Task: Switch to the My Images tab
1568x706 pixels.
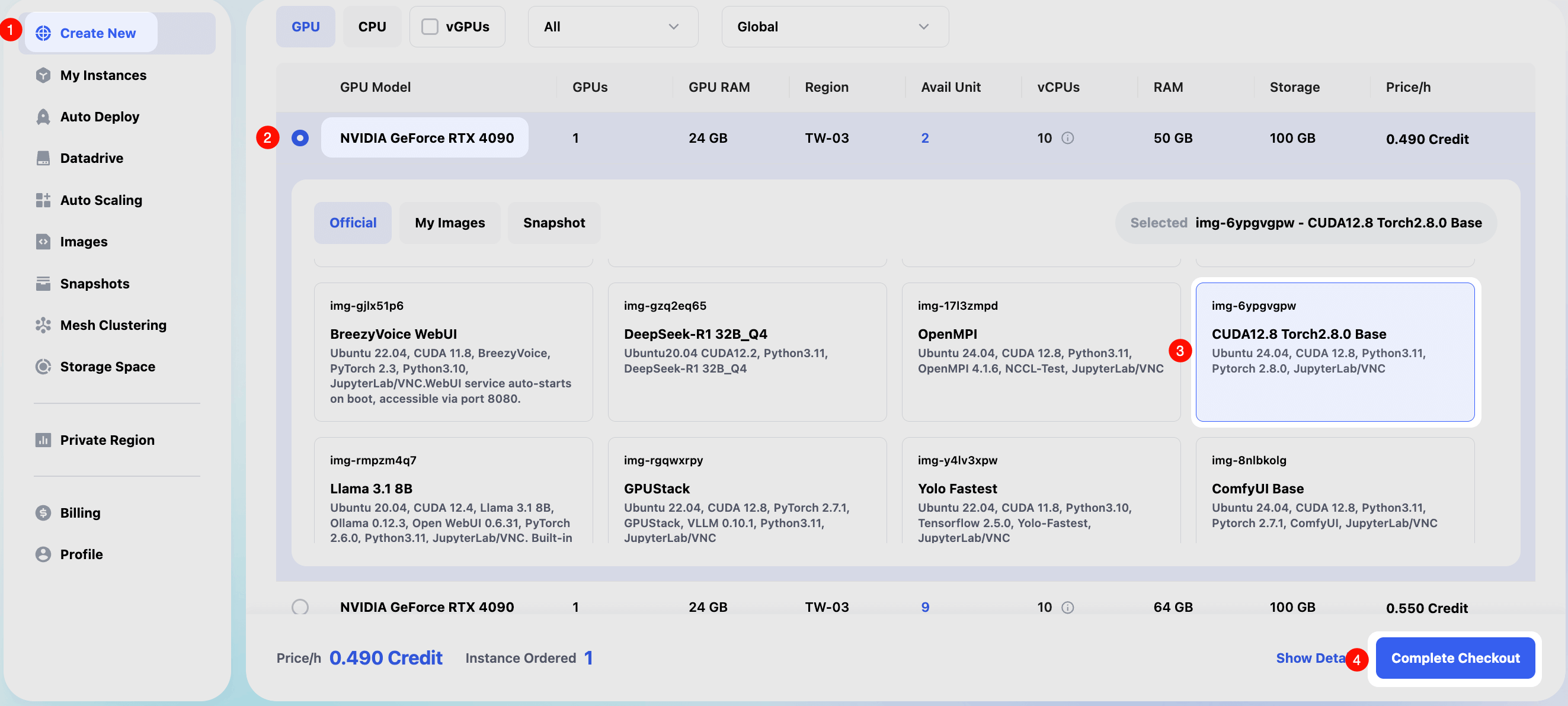Action: 450,223
